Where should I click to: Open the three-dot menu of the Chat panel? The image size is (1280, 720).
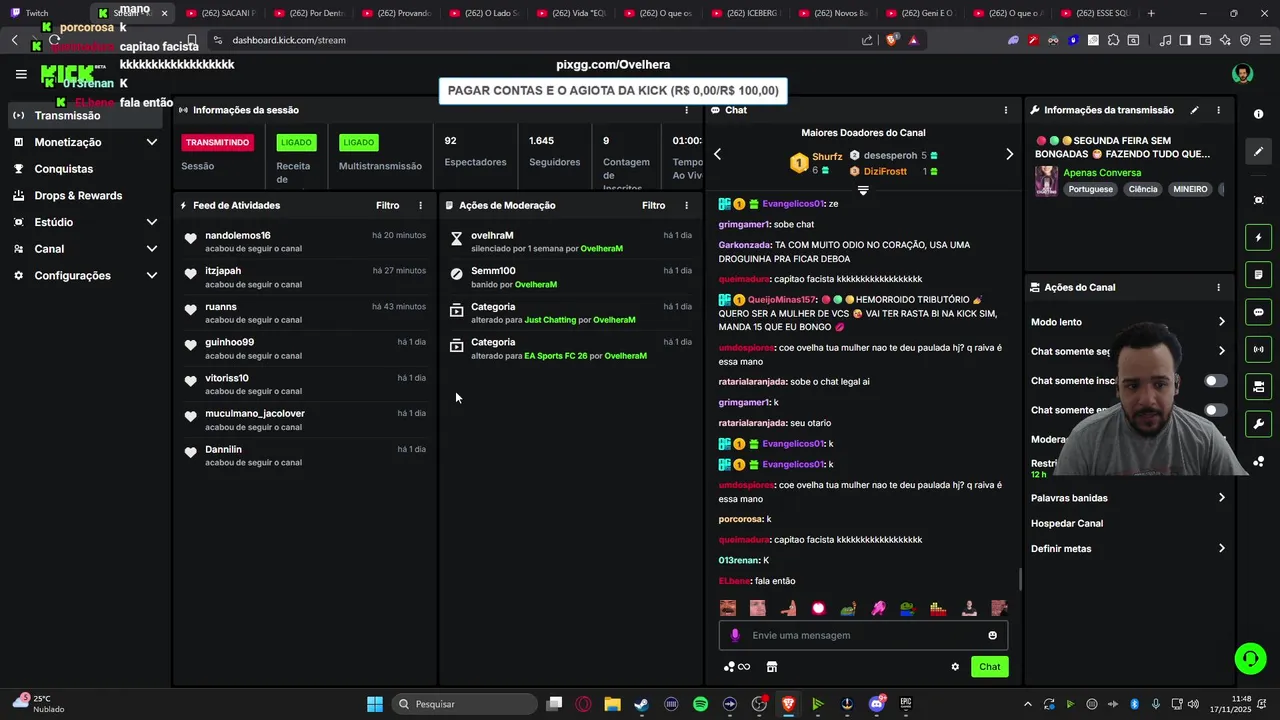pyautogui.click(x=1006, y=110)
